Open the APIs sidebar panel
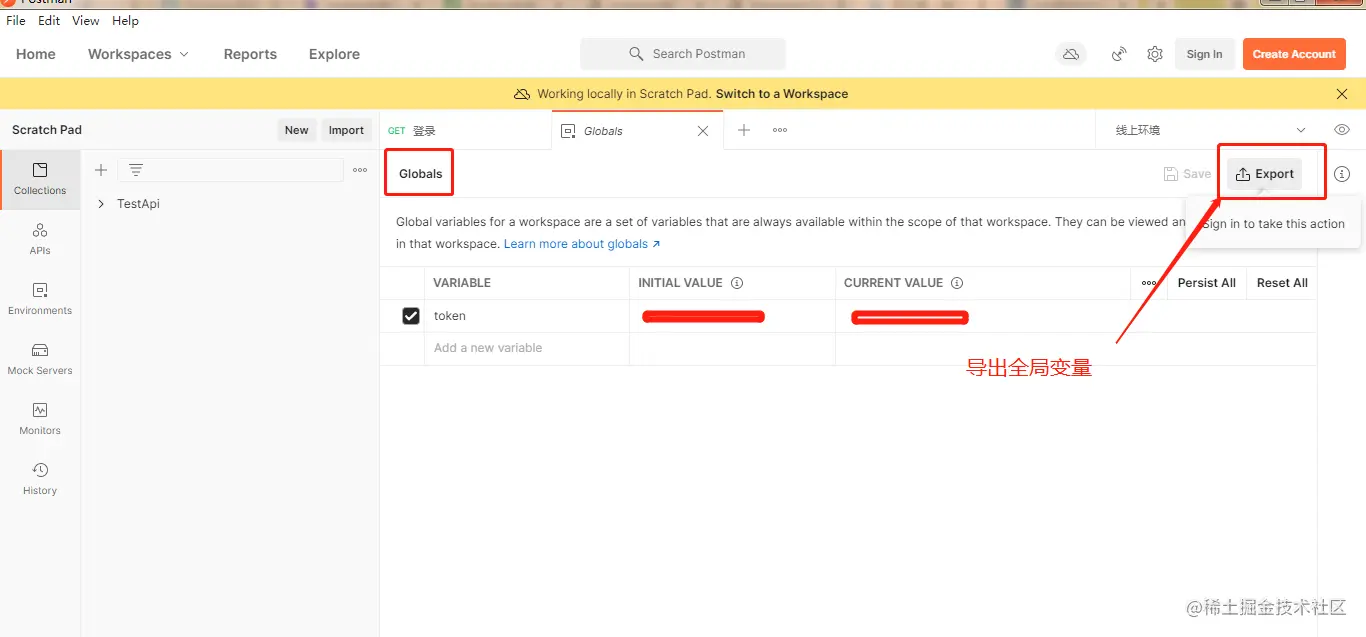 40,239
